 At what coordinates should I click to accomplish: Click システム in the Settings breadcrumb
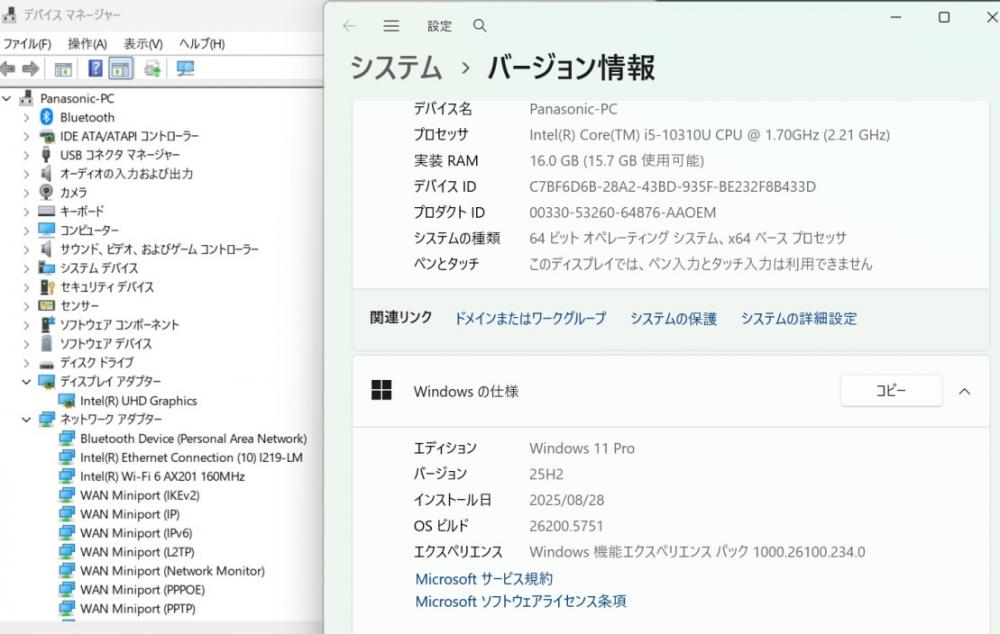(x=396, y=68)
